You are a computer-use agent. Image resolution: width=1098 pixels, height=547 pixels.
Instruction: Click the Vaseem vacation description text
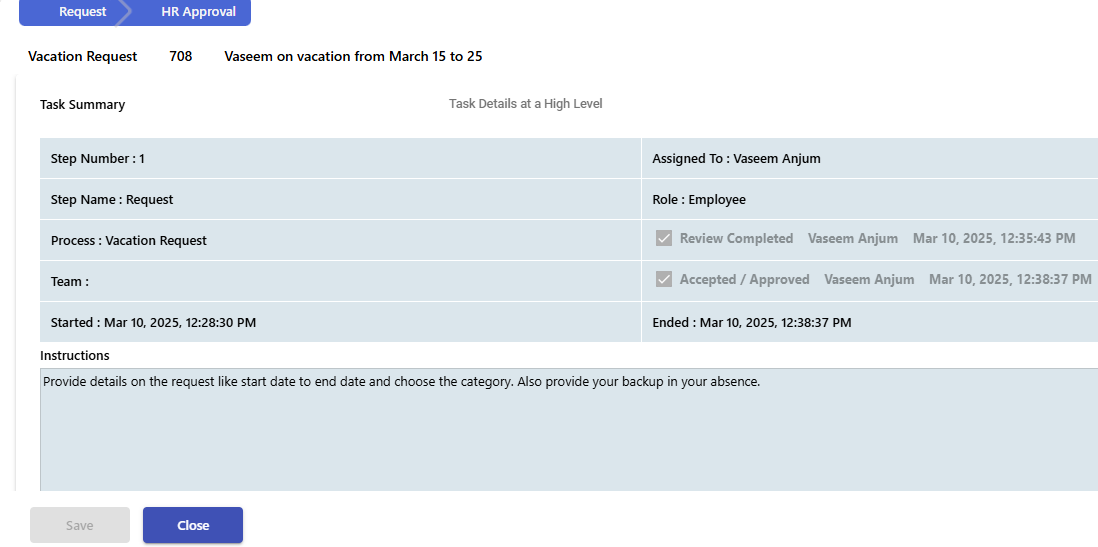point(353,56)
